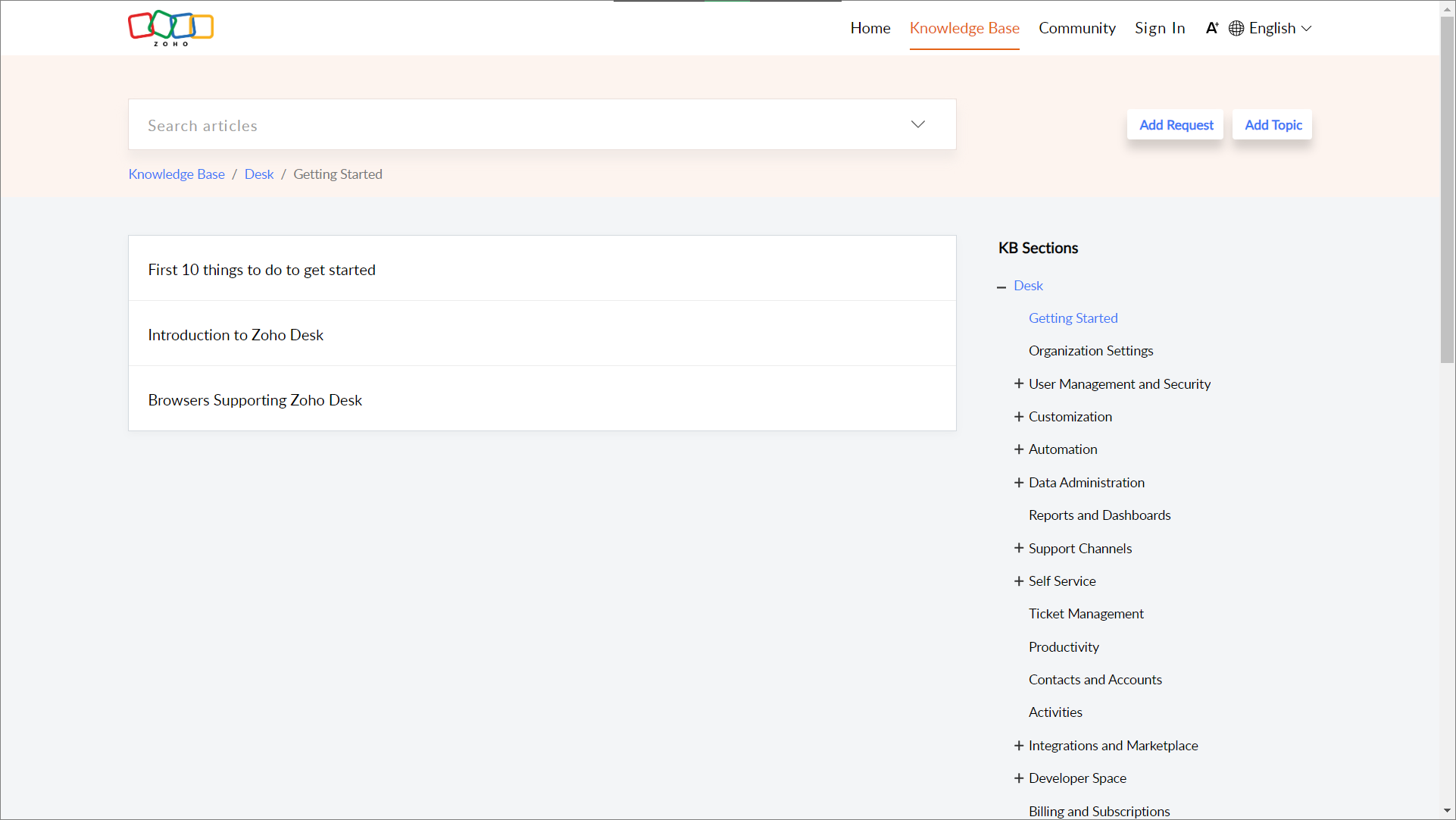Open Introduction to Zoho Desk article
The width and height of the screenshot is (1456, 820).
coord(542,334)
